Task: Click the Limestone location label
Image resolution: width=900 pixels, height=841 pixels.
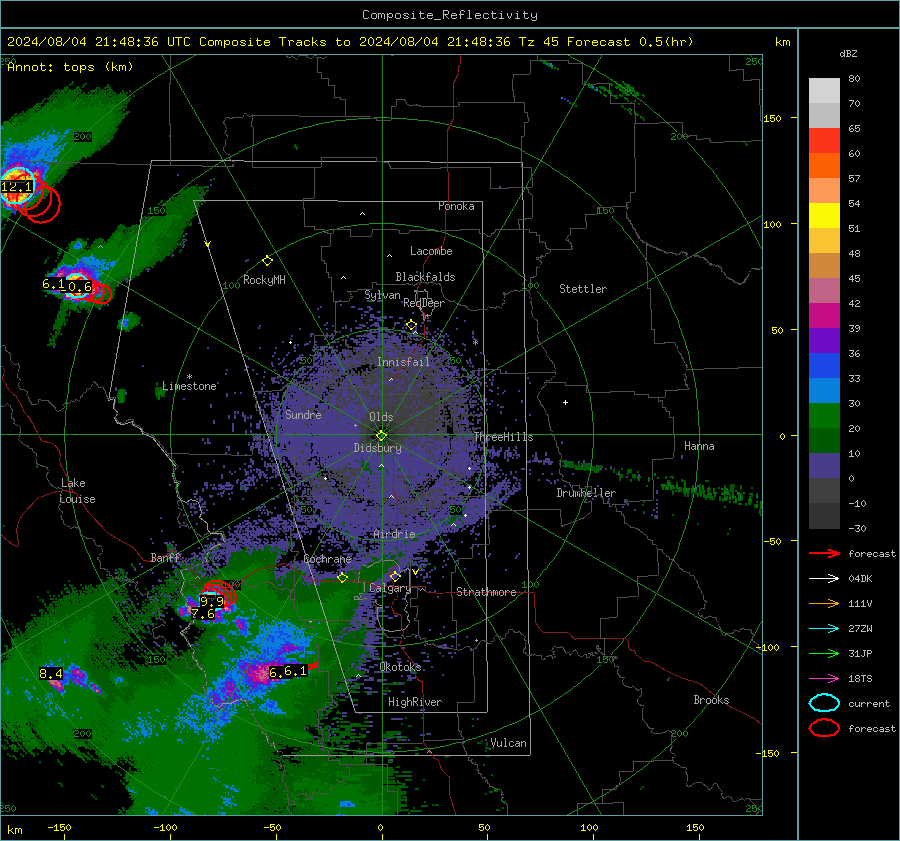Action: coord(189,386)
